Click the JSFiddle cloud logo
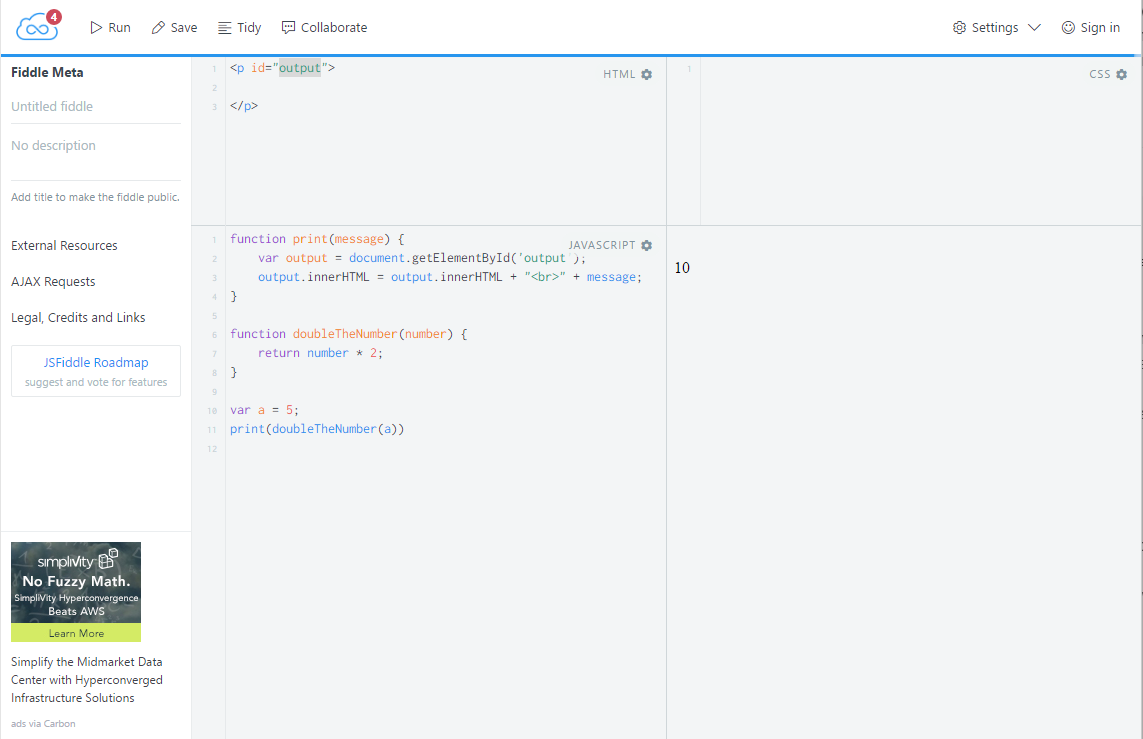Viewport: 1143px width, 739px height. [37, 27]
